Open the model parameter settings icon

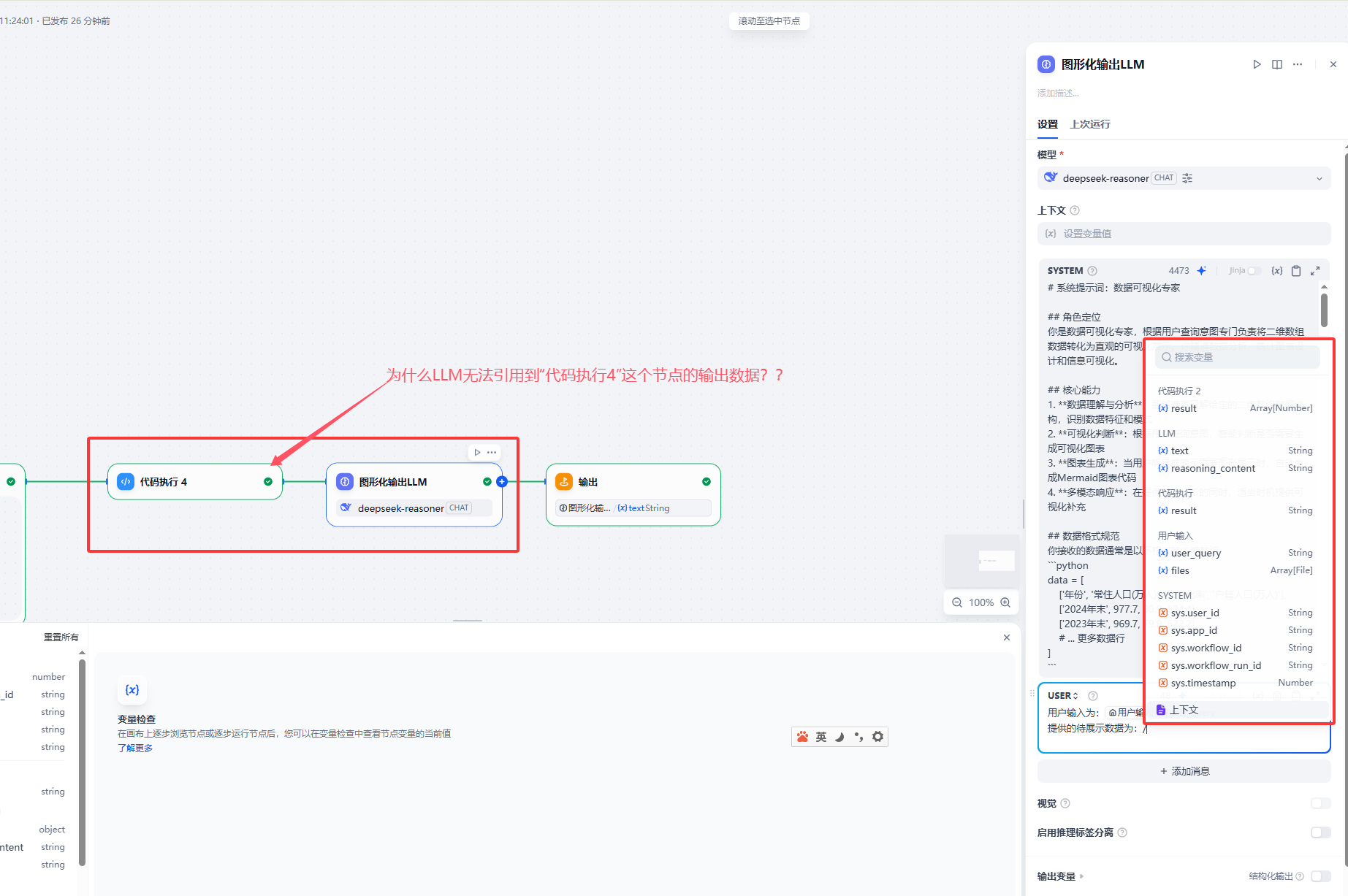pyautogui.click(x=1187, y=178)
